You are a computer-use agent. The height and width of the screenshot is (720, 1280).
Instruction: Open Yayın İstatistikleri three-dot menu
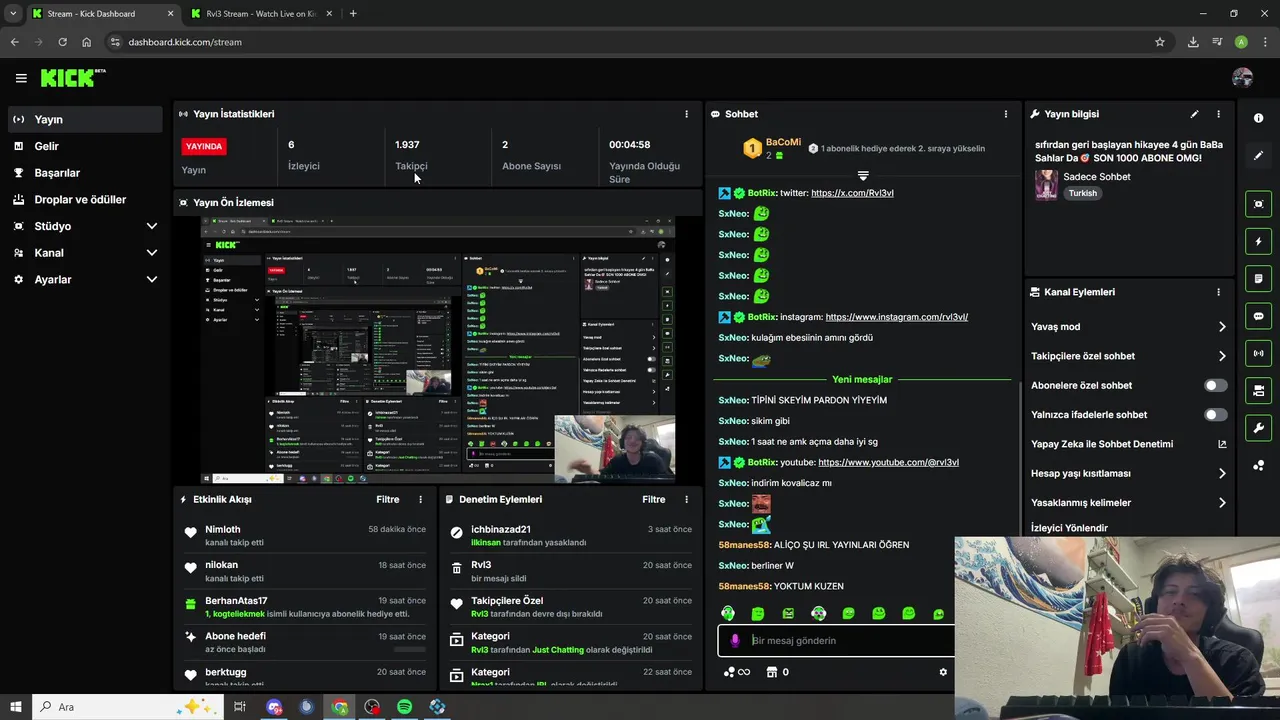[686, 114]
